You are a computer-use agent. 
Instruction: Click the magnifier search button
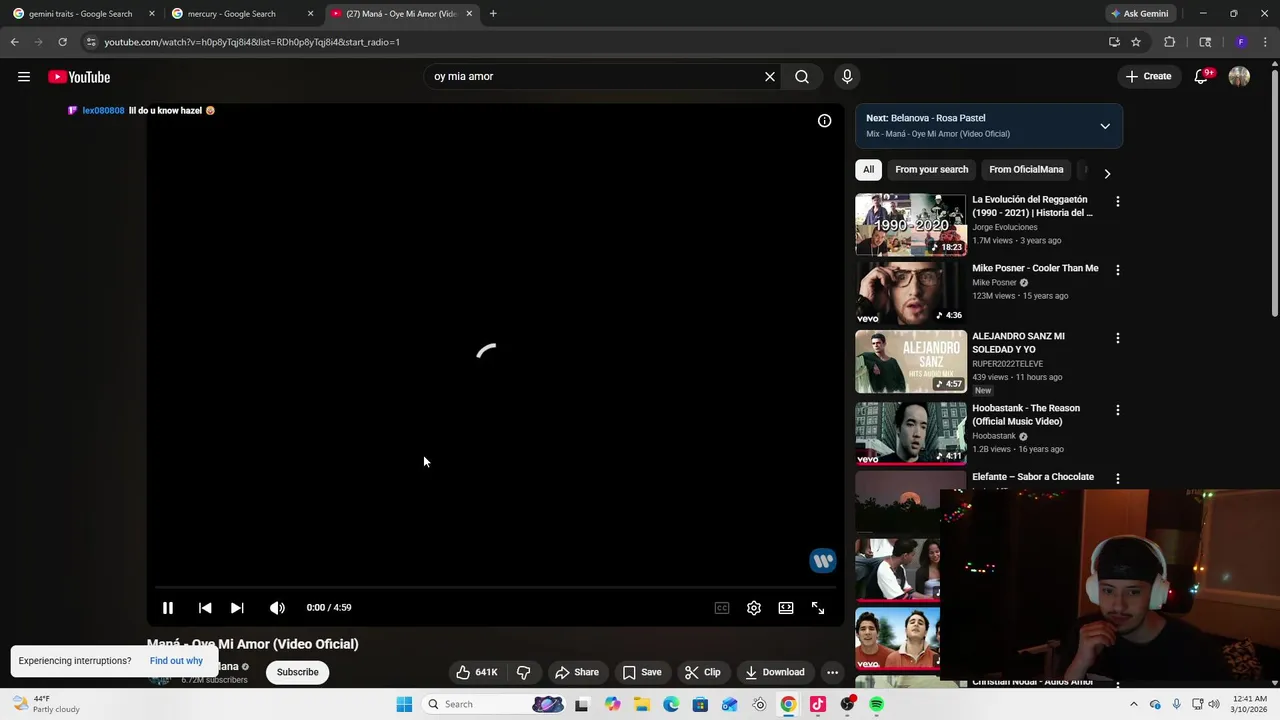(x=802, y=77)
